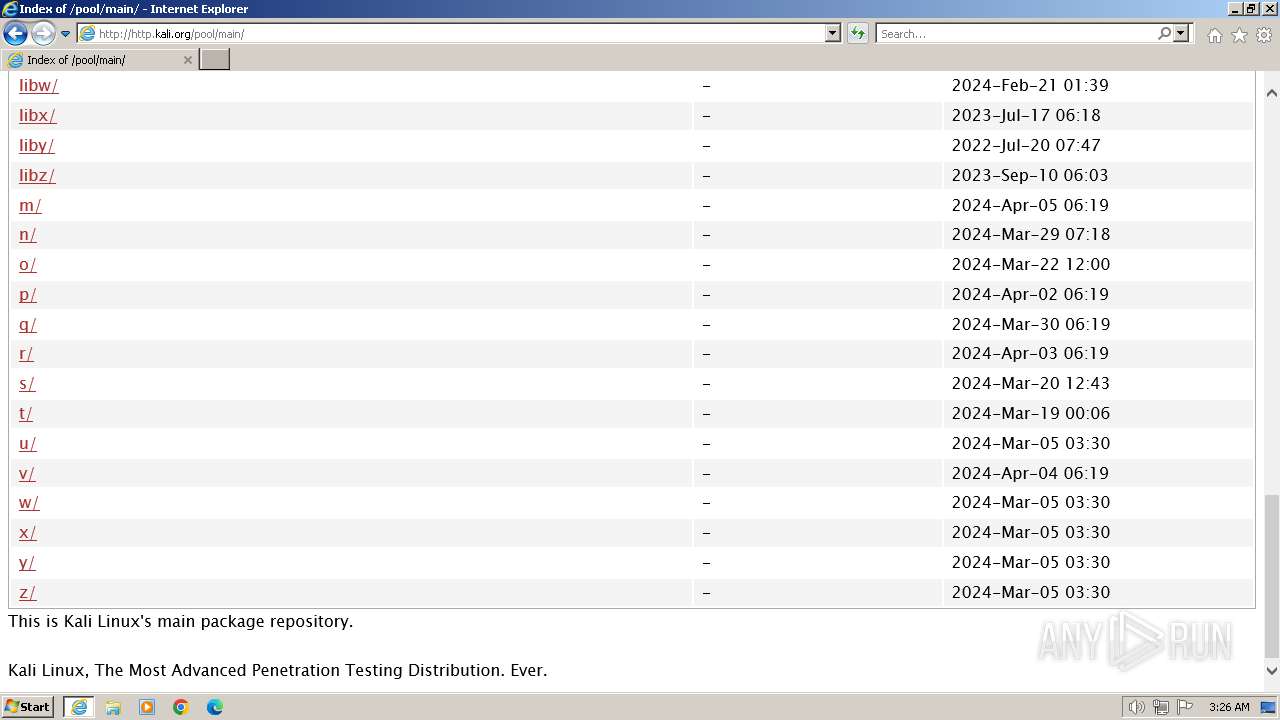
Task: Click the system clock showing 3:26 AM
Action: tap(1229, 707)
